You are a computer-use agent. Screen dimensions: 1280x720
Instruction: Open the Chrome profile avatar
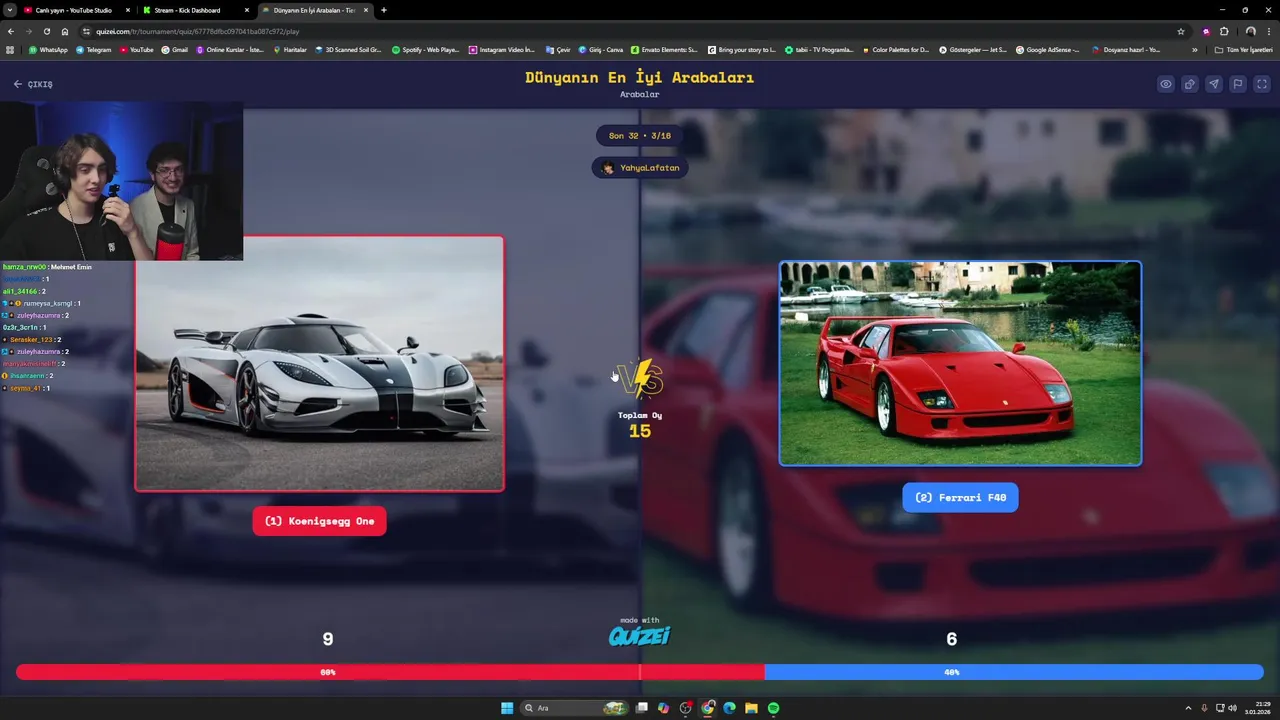(x=1250, y=31)
